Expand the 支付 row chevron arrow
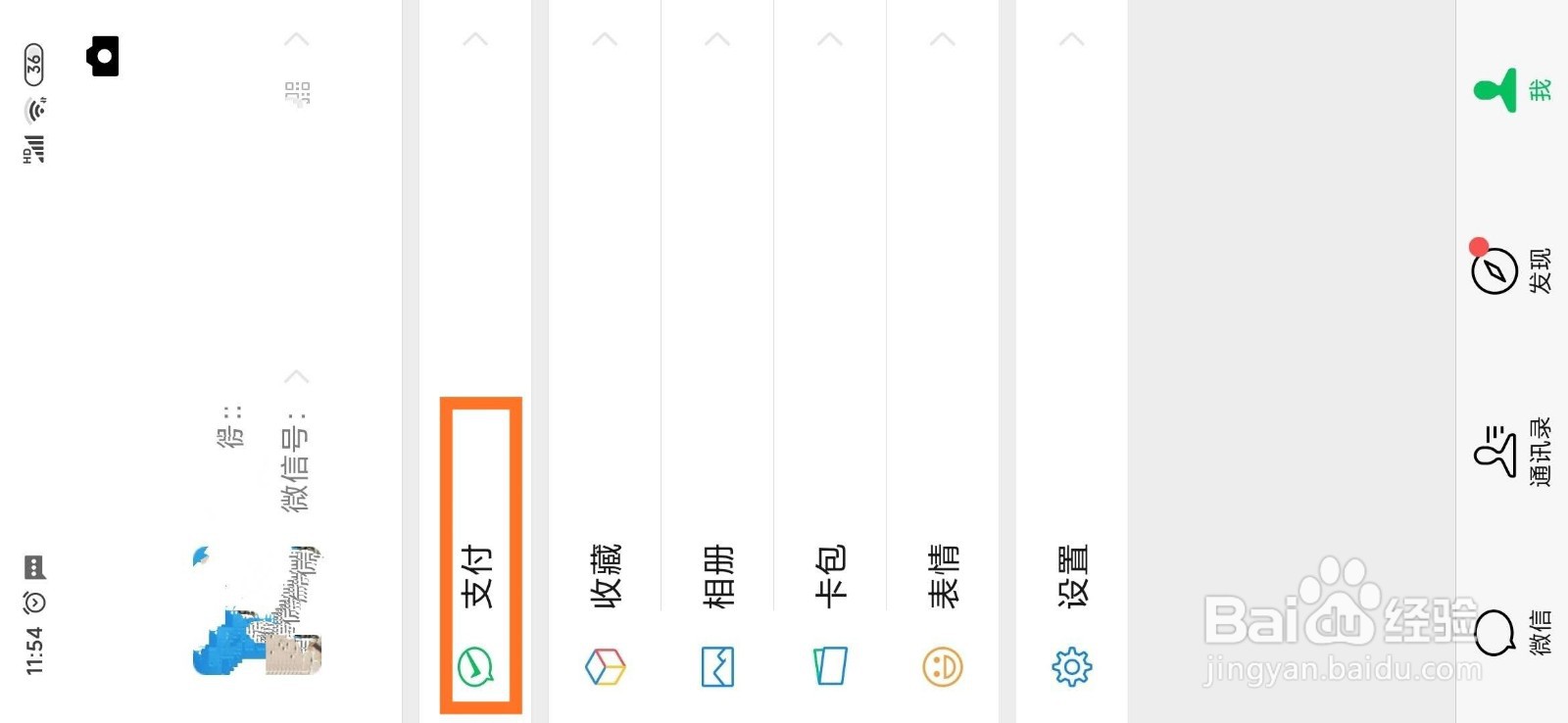The height and width of the screenshot is (723, 1568). [475, 39]
